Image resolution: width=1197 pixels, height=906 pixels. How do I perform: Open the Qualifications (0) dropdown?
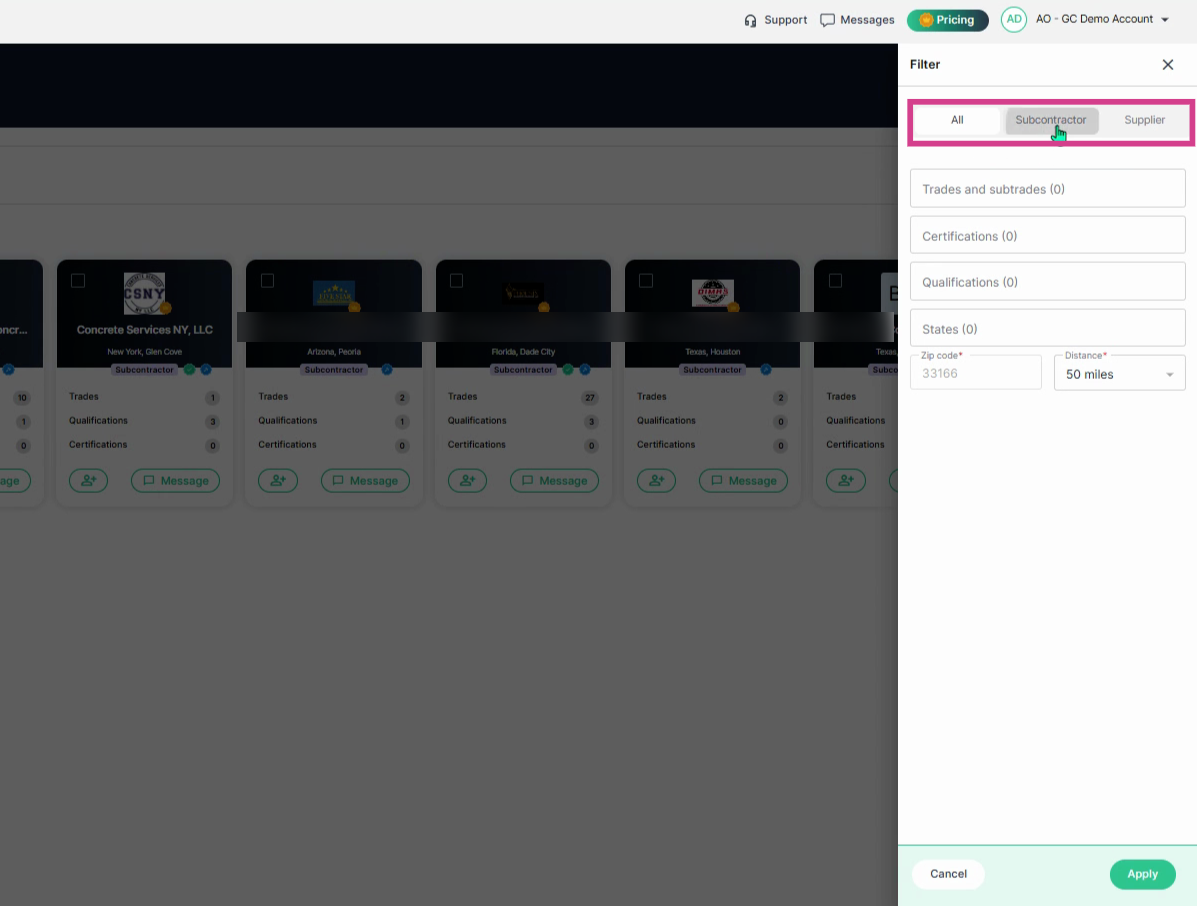pos(1047,282)
